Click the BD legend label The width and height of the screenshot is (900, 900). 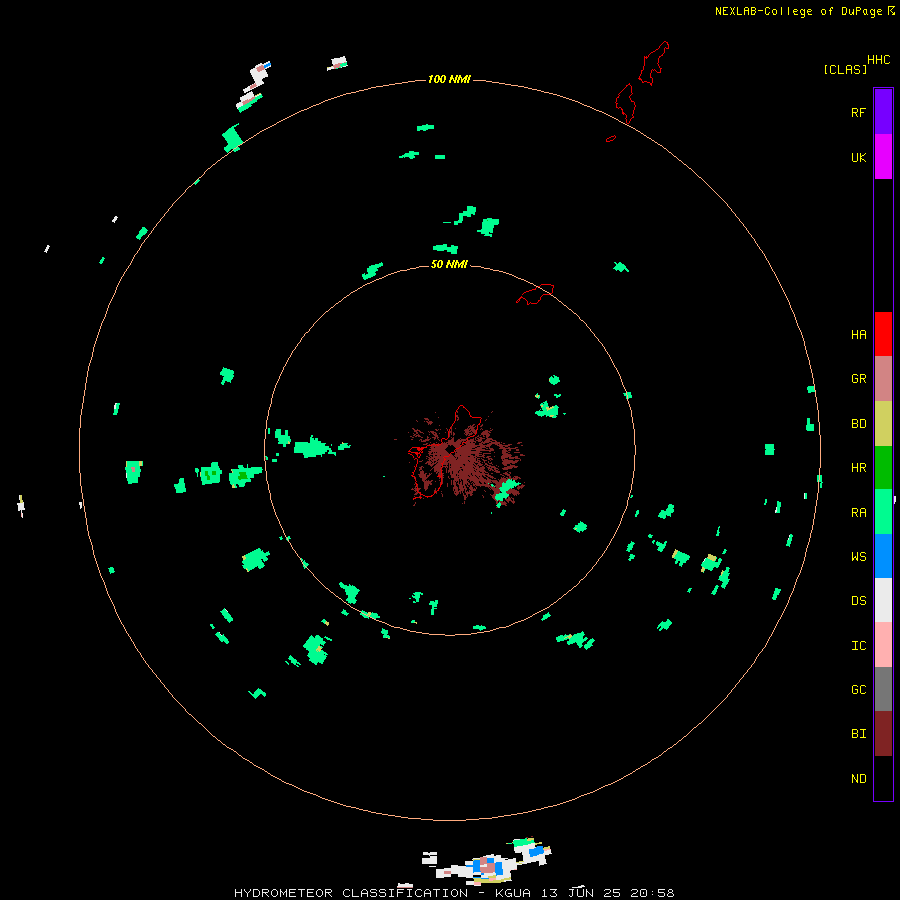pos(858,424)
